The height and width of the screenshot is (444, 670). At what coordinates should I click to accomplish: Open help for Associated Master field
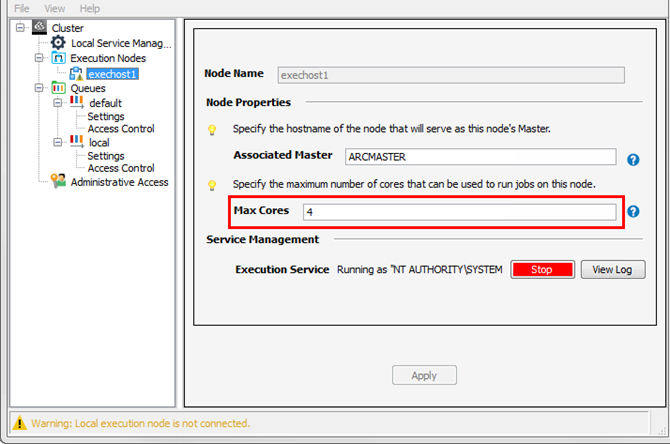pos(633,160)
